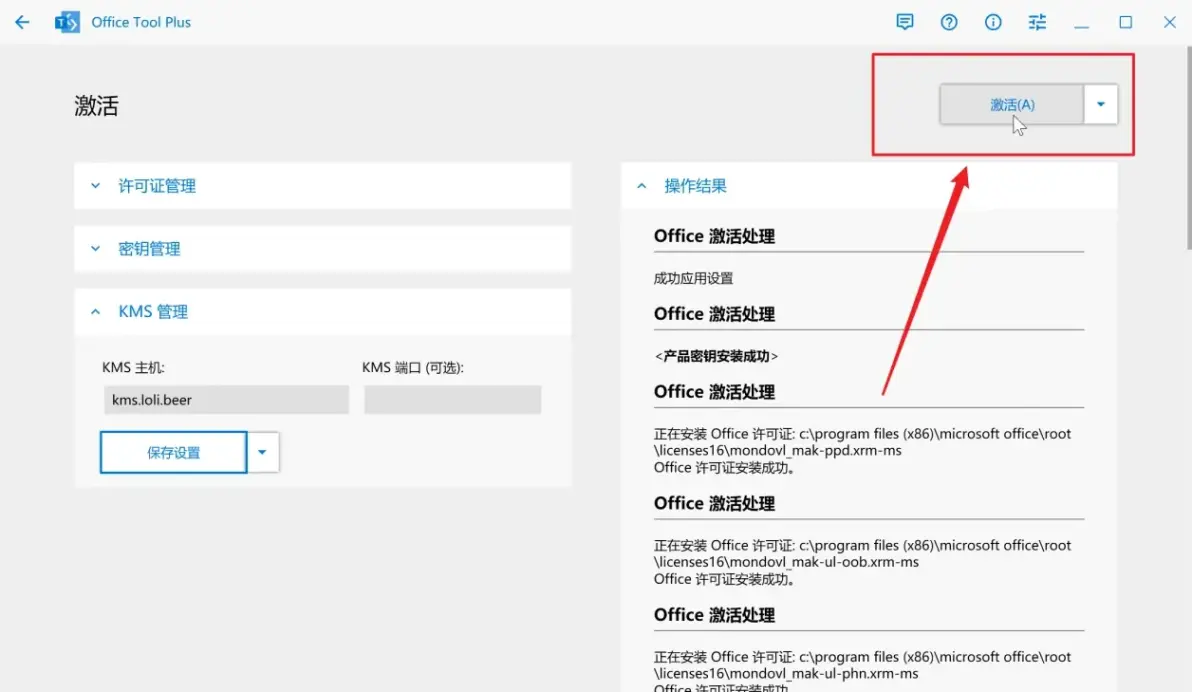Click the KMS 主机 label
Screen dimensions: 1192x692
pos(133,367)
